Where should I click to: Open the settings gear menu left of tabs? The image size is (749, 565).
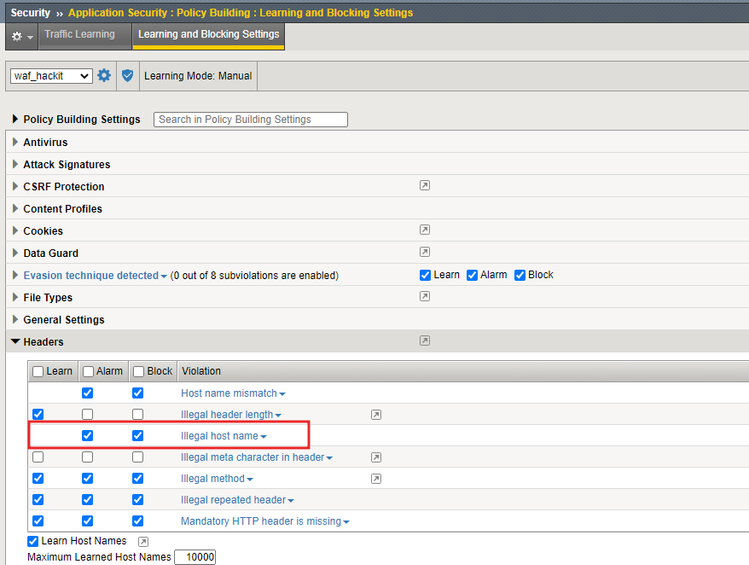(21, 36)
